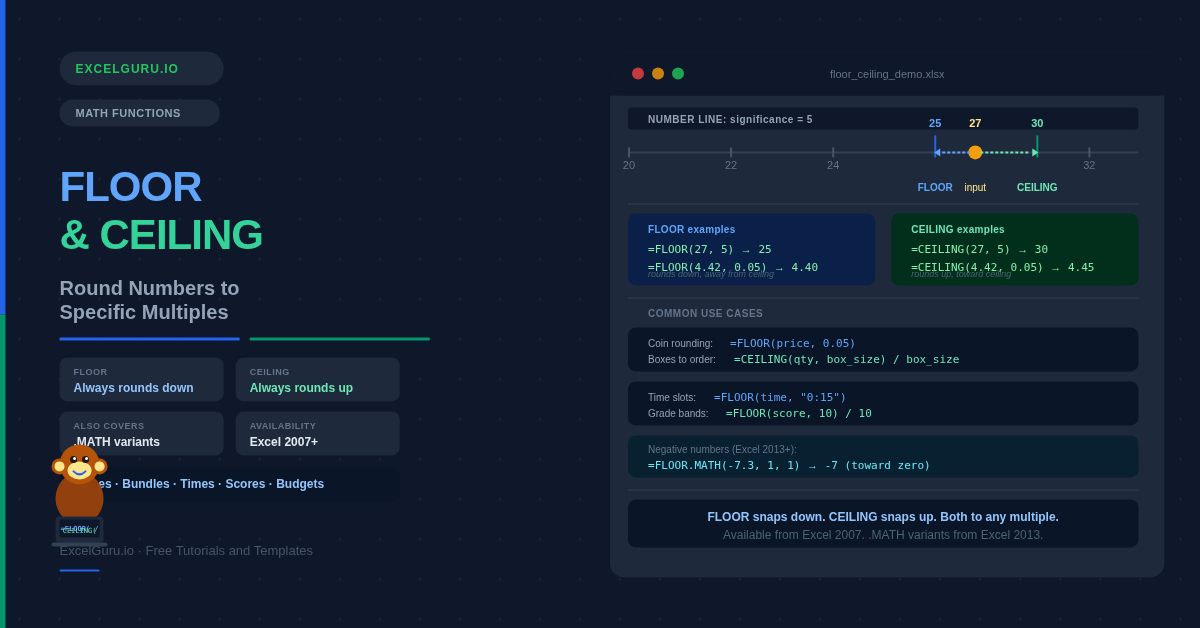The width and height of the screenshot is (1200, 628).
Task: Click the ExcelGuru.io badge
Action: click(x=141, y=69)
